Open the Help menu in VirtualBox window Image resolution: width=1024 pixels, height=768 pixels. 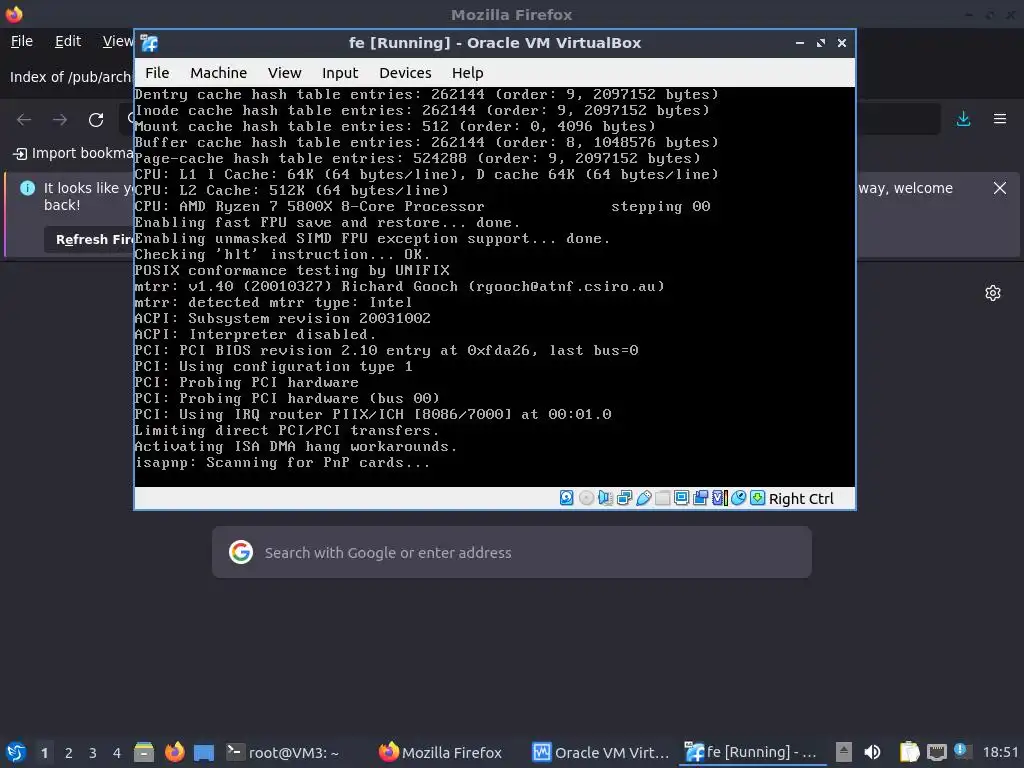(468, 73)
